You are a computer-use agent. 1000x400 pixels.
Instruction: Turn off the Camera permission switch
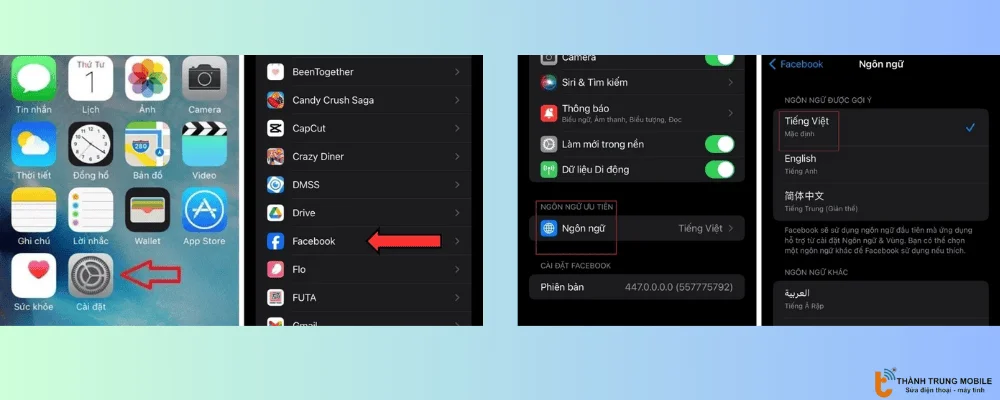pos(719,59)
